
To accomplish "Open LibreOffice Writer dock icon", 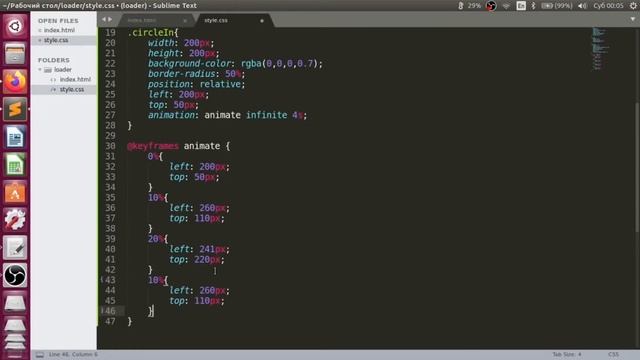I will tap(15, 137).
